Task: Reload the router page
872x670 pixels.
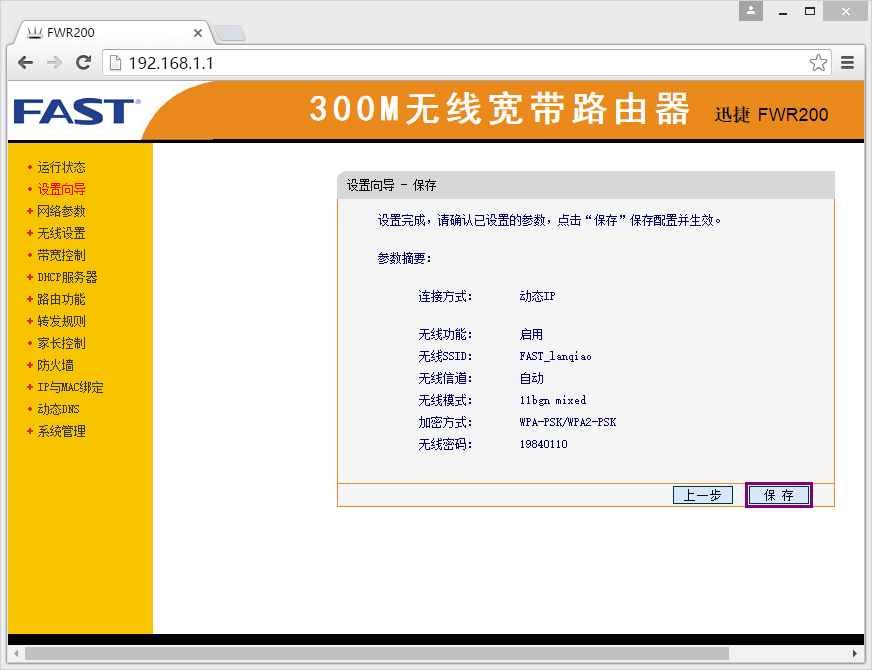Action: 83,62
